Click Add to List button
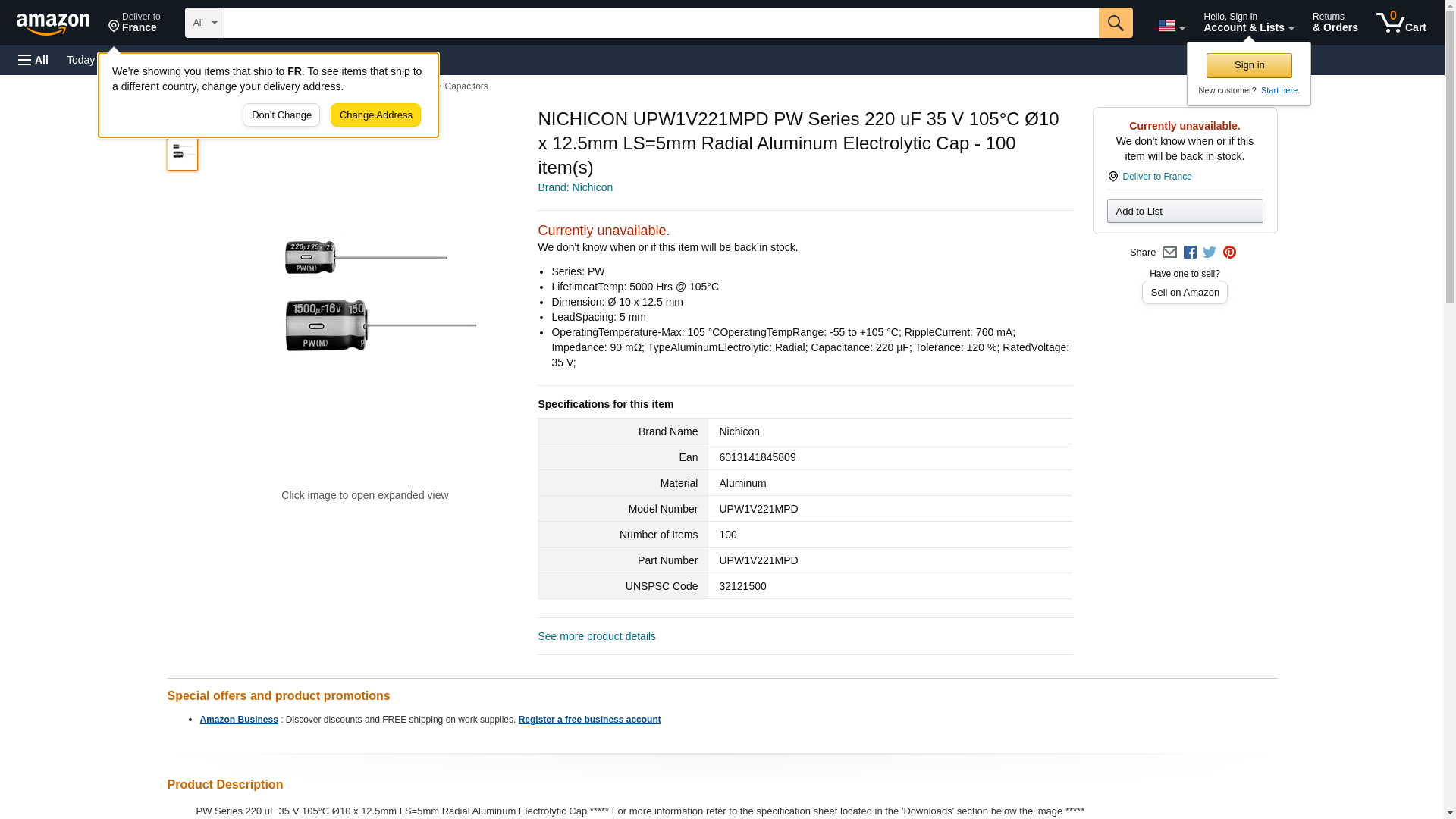The height and width of the screenshot is (819, 1456). (x=1185, y=212)
